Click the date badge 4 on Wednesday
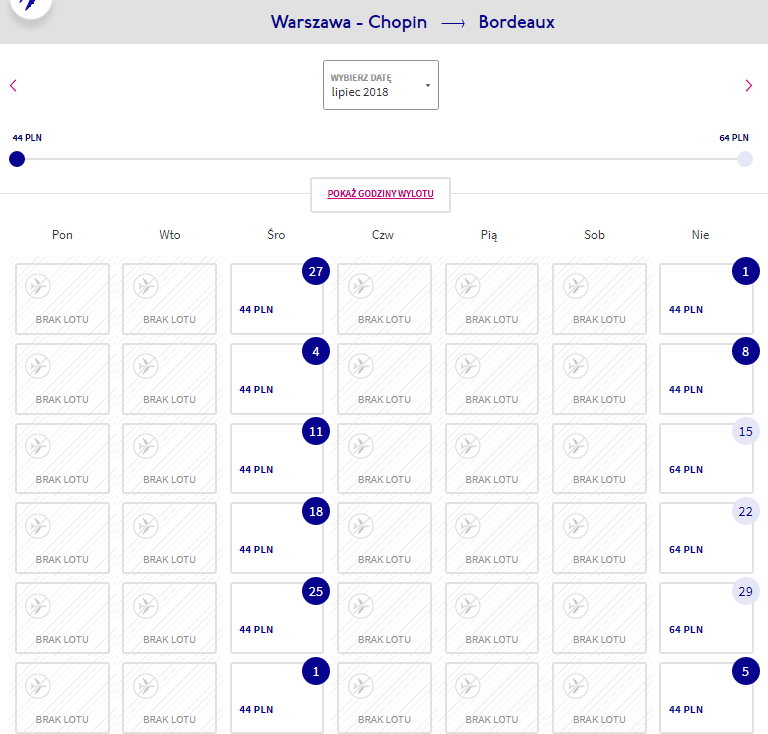Image resolution: width=768 pixels, height=734 pixels. [x=316, y=351]
